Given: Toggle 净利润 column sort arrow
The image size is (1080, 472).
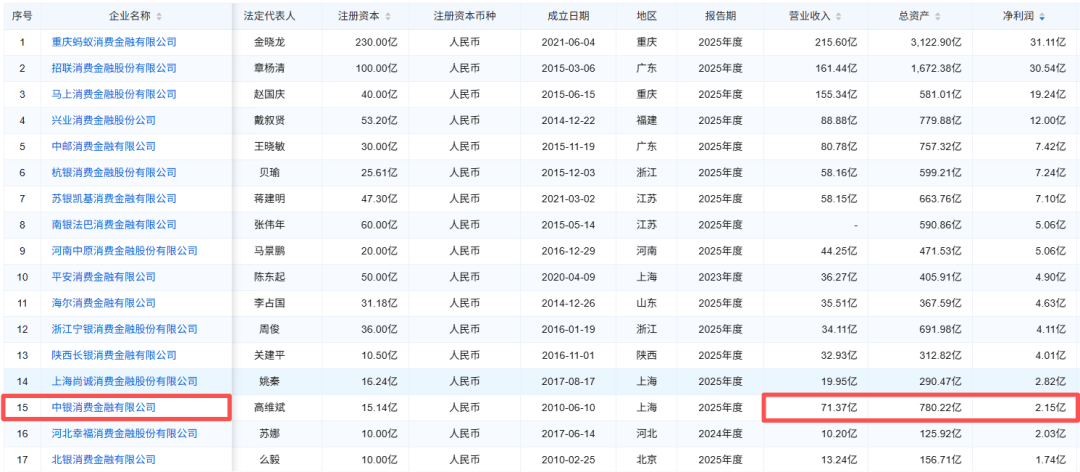Looking at the screenshot, I should point(1041,16).
